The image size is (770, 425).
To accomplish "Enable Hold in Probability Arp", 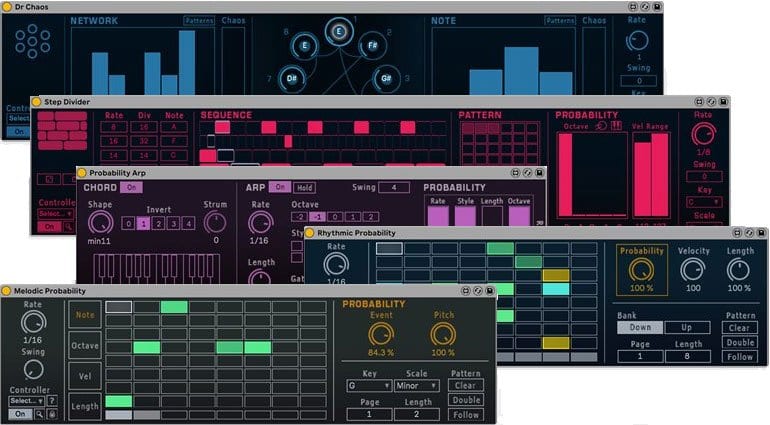I will [304, 188].
